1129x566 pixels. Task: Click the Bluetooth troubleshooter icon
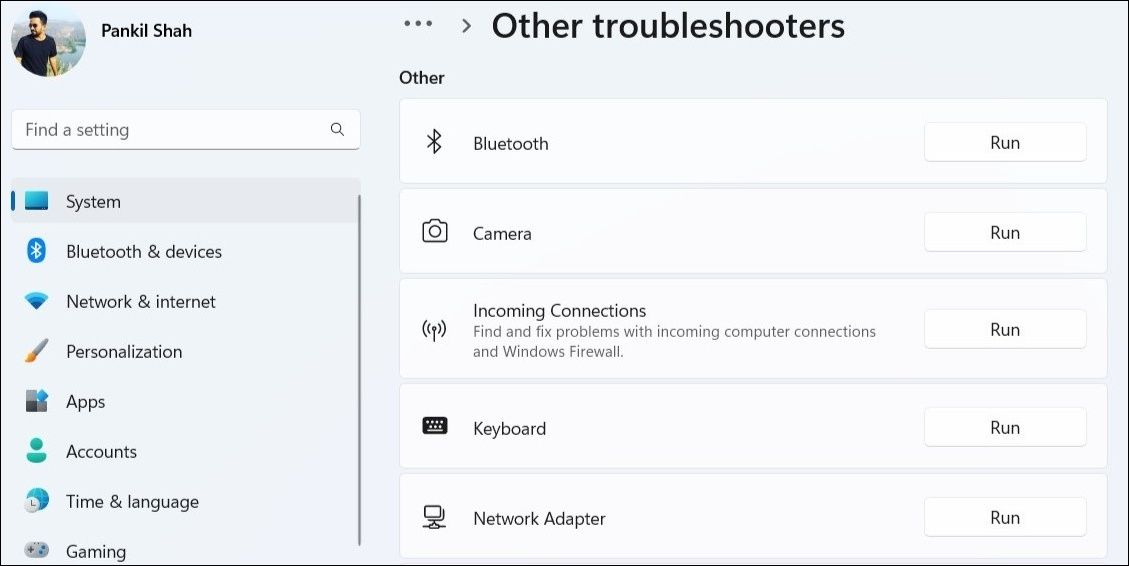click(434, 142)
